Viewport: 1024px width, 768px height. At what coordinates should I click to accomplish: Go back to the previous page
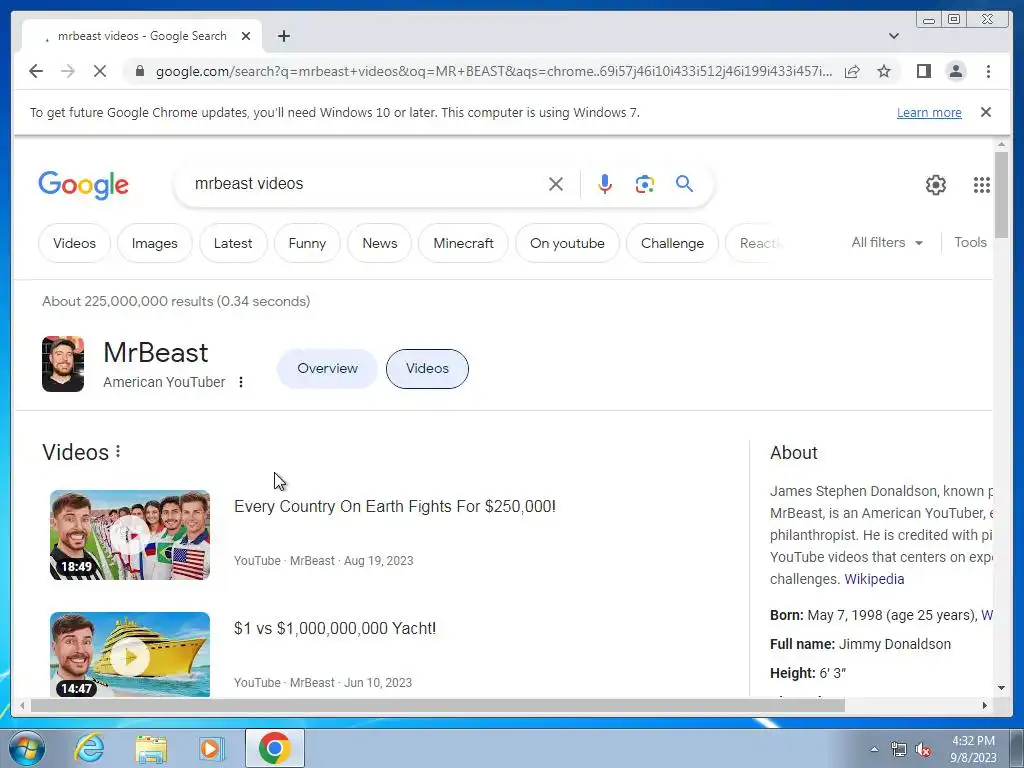(x=36, y=71)
